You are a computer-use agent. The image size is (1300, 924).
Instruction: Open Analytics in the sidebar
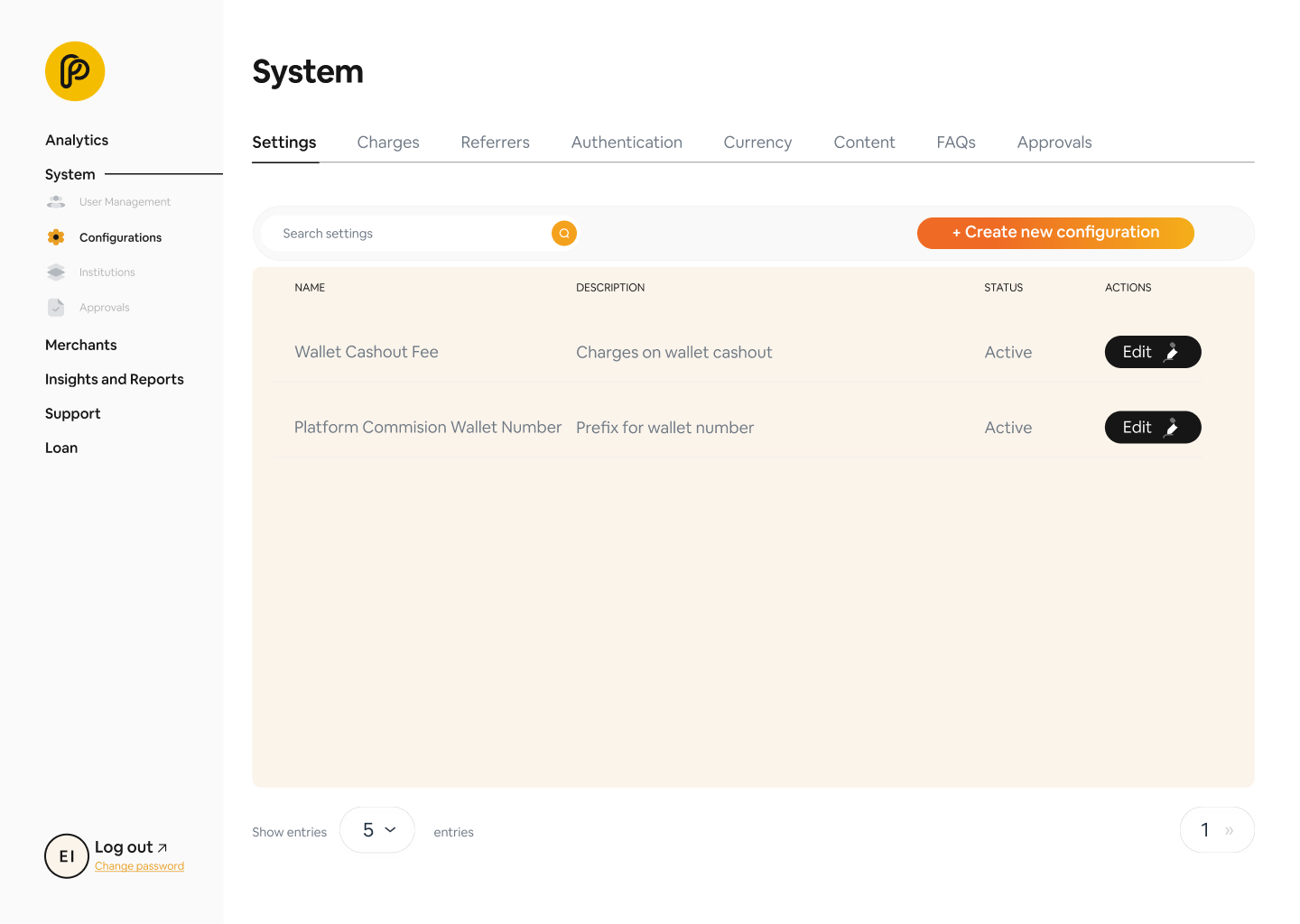tap(77, 140)
